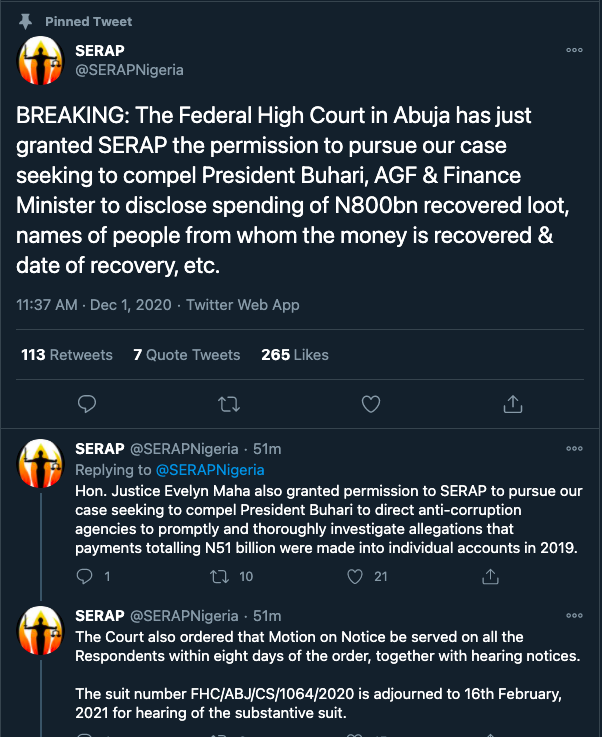Share the main pinned tweet
Screen dimensions: 602x737
[x=512, y=404]
